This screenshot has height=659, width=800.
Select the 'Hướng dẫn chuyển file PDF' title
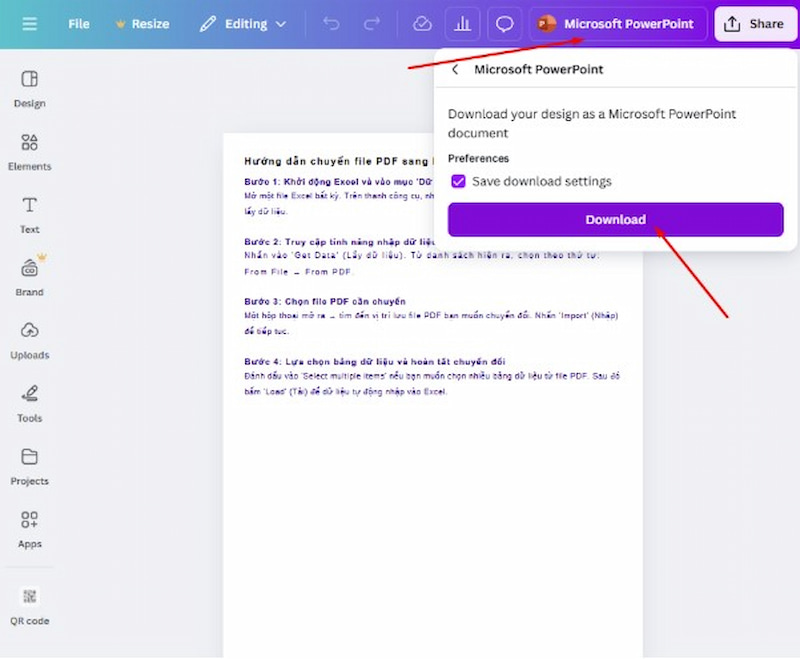tap(339, 161)
